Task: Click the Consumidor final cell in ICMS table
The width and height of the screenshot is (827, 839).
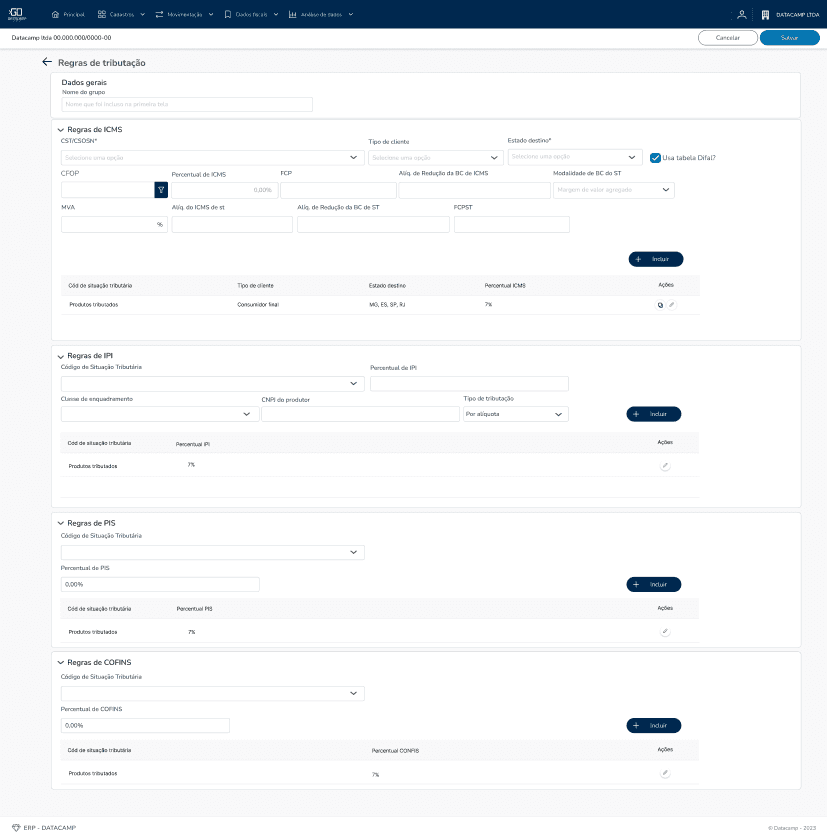Action: click(258, 304)
